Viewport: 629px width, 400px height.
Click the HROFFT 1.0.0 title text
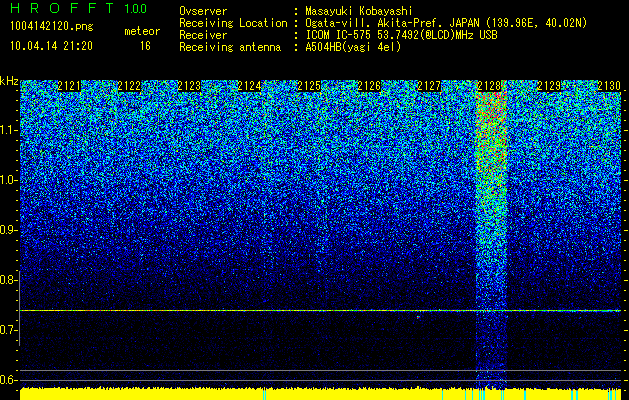point(79,8)
